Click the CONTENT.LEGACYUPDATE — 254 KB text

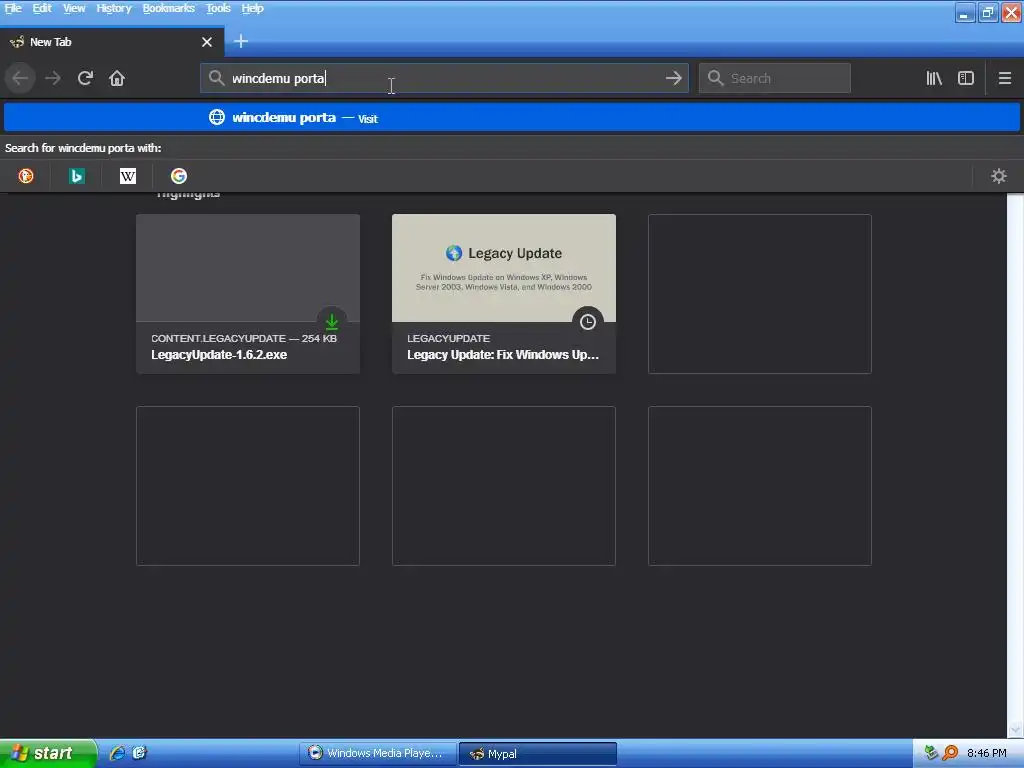(x=244, y=338)
